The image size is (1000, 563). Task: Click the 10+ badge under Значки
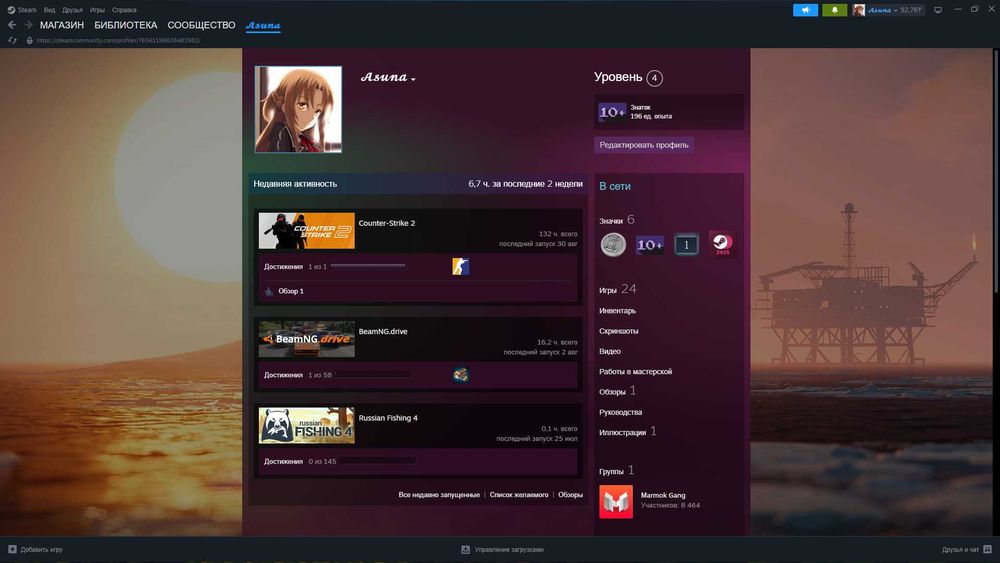coord(649,245)
